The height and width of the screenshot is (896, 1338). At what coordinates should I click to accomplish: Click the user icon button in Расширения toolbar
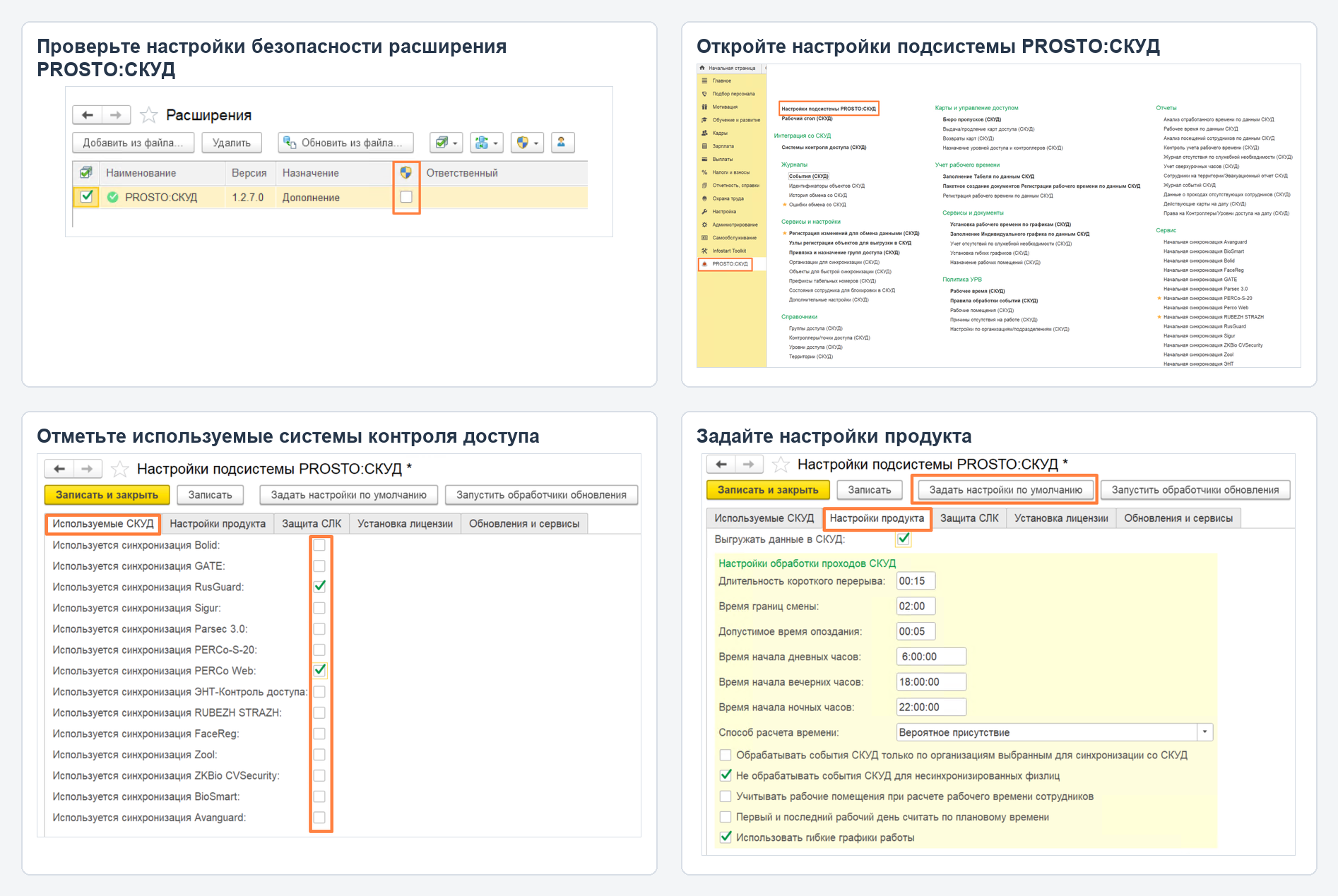click(562, 143)
